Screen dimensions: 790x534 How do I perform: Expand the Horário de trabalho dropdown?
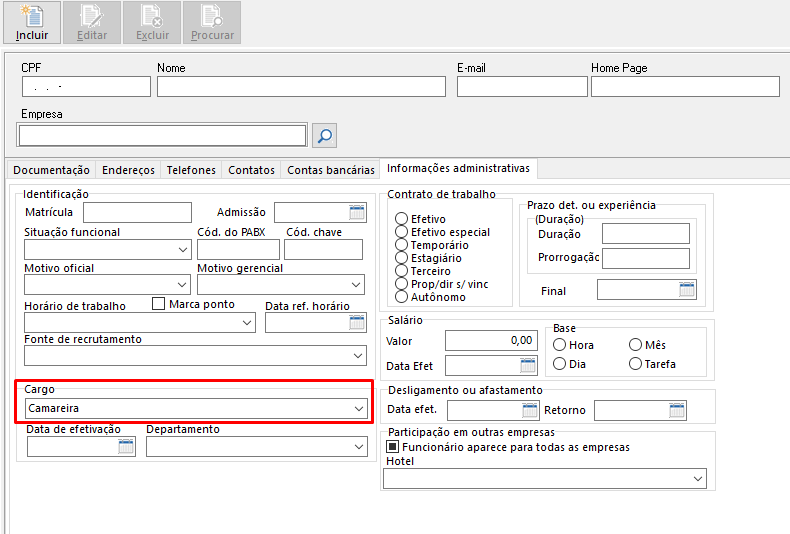pyautogui.click(x=247, y=322)
